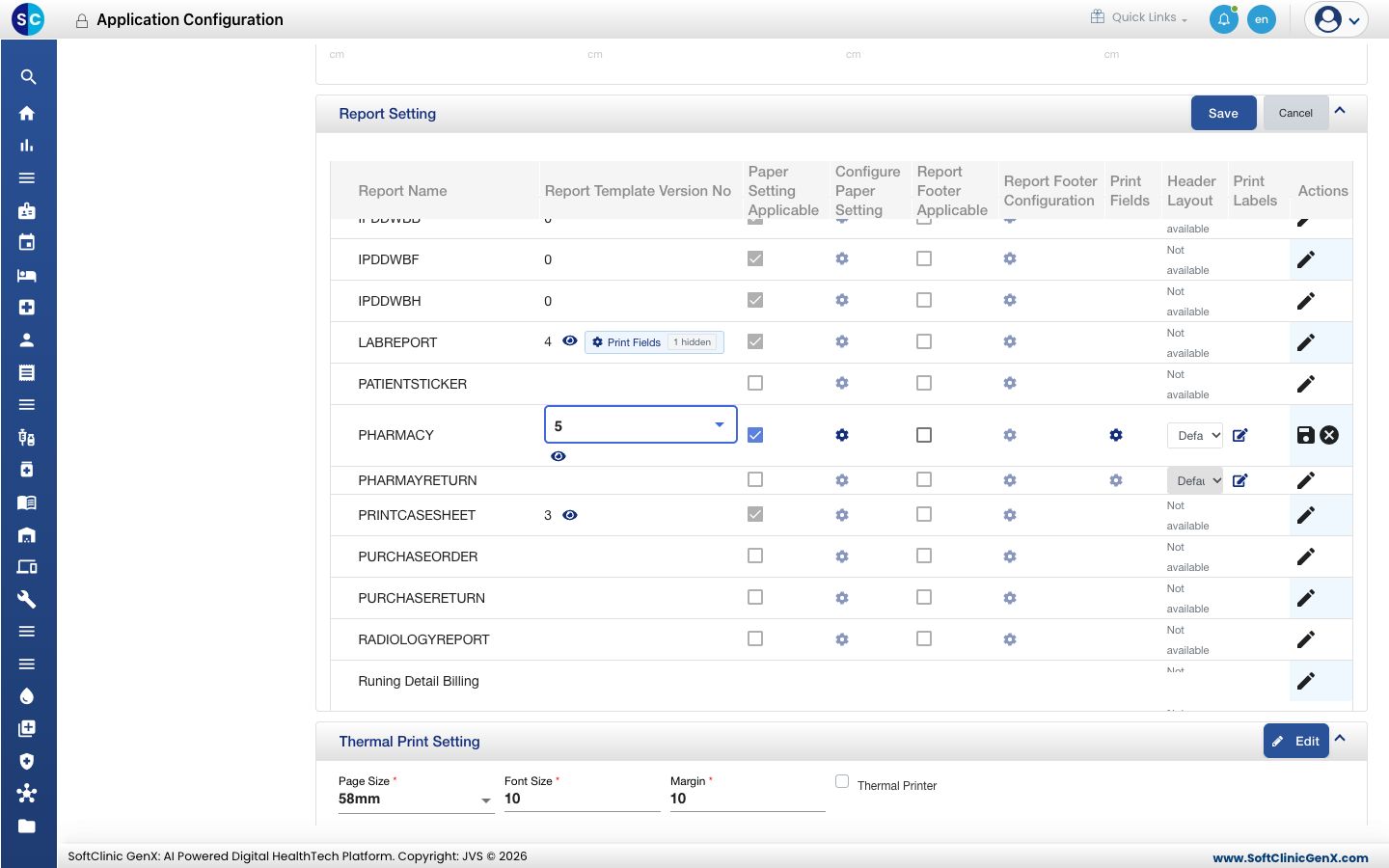Save the PHARMACY row with floppy icon
The height and width of the screenshot is (868, 1389).
pyautogui.click(x=1305, y=435)
